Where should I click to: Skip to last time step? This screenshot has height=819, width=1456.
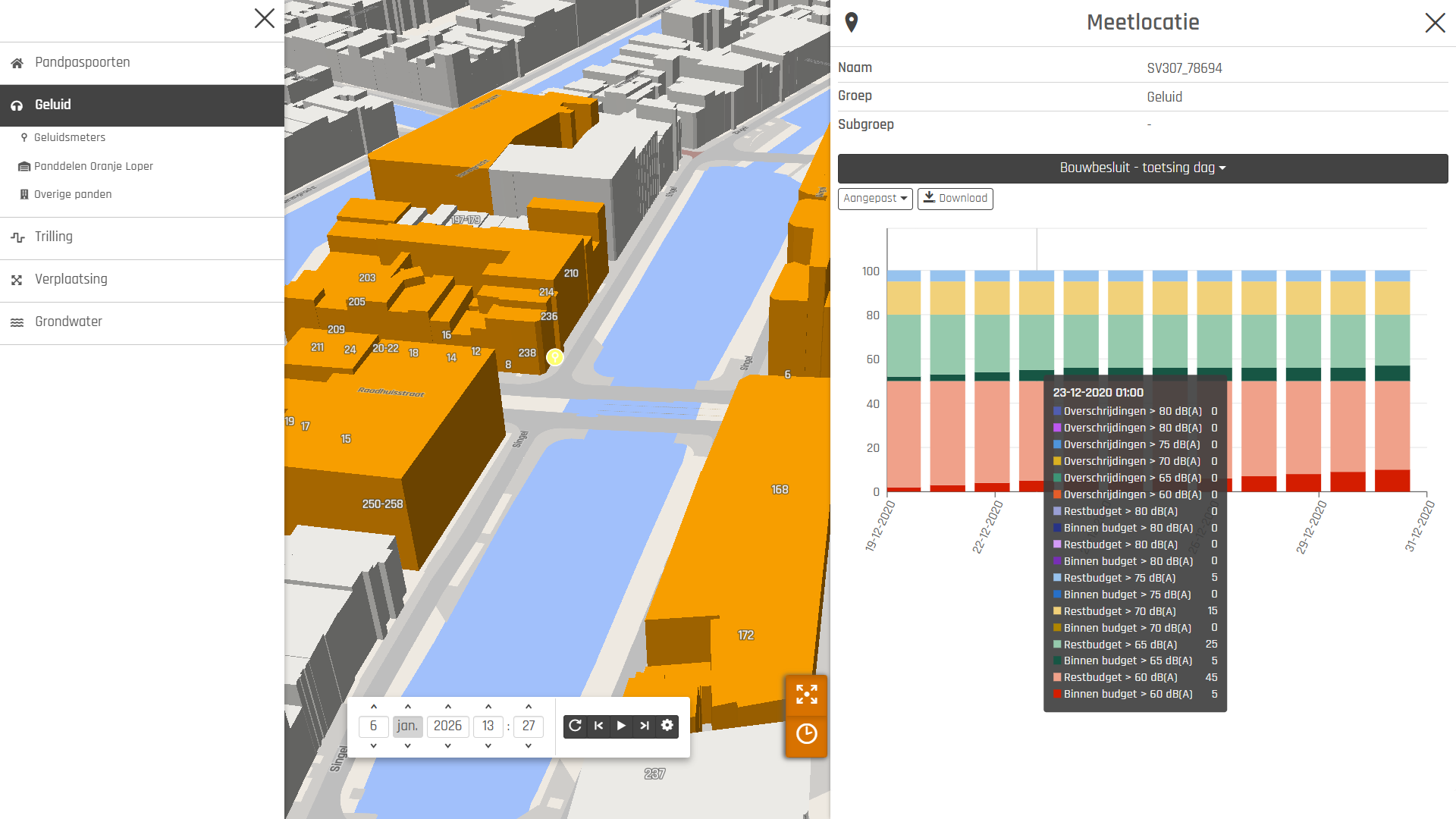[x=644, y=726]
